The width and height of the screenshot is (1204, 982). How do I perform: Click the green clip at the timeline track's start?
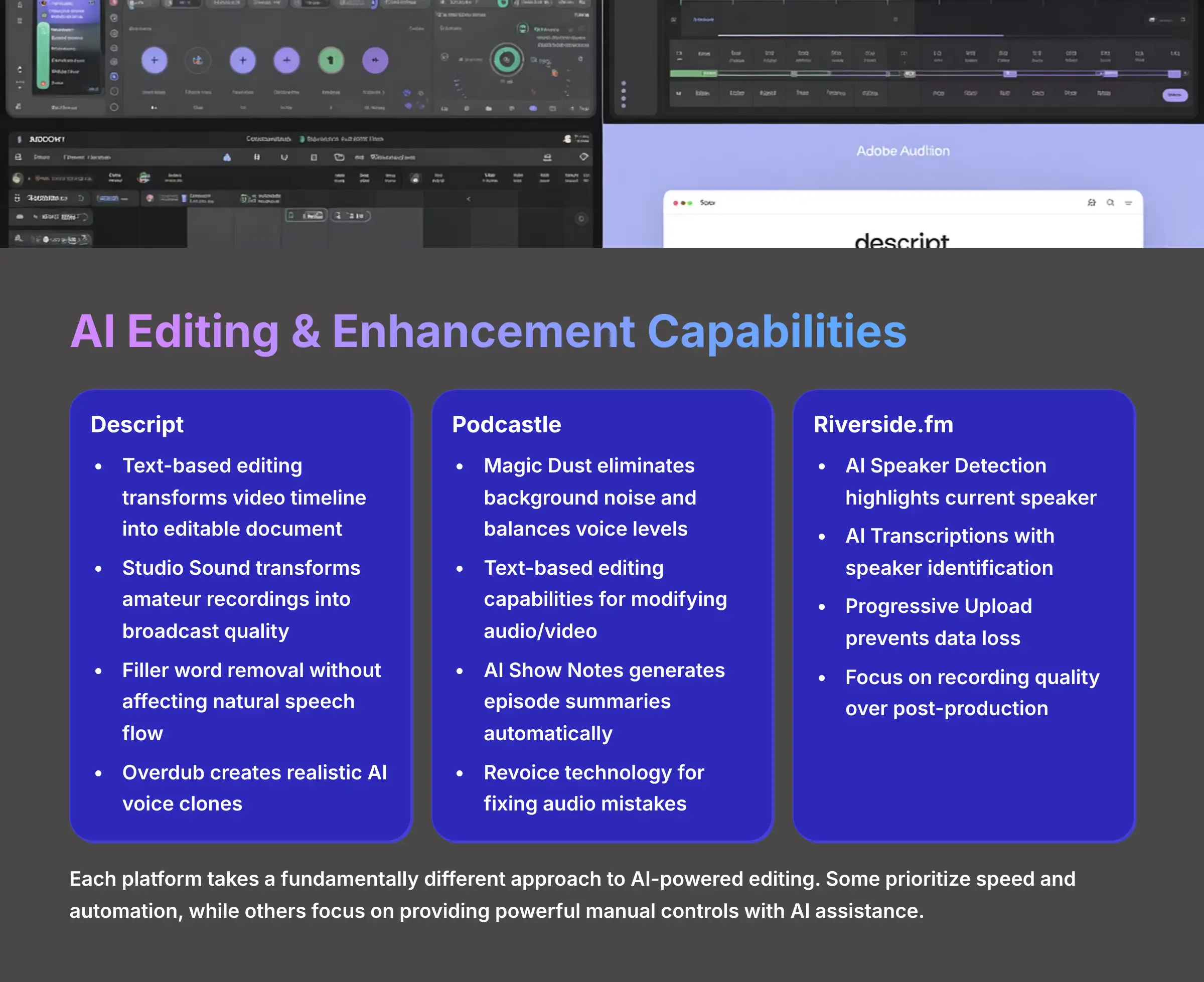tap(694, 74)
